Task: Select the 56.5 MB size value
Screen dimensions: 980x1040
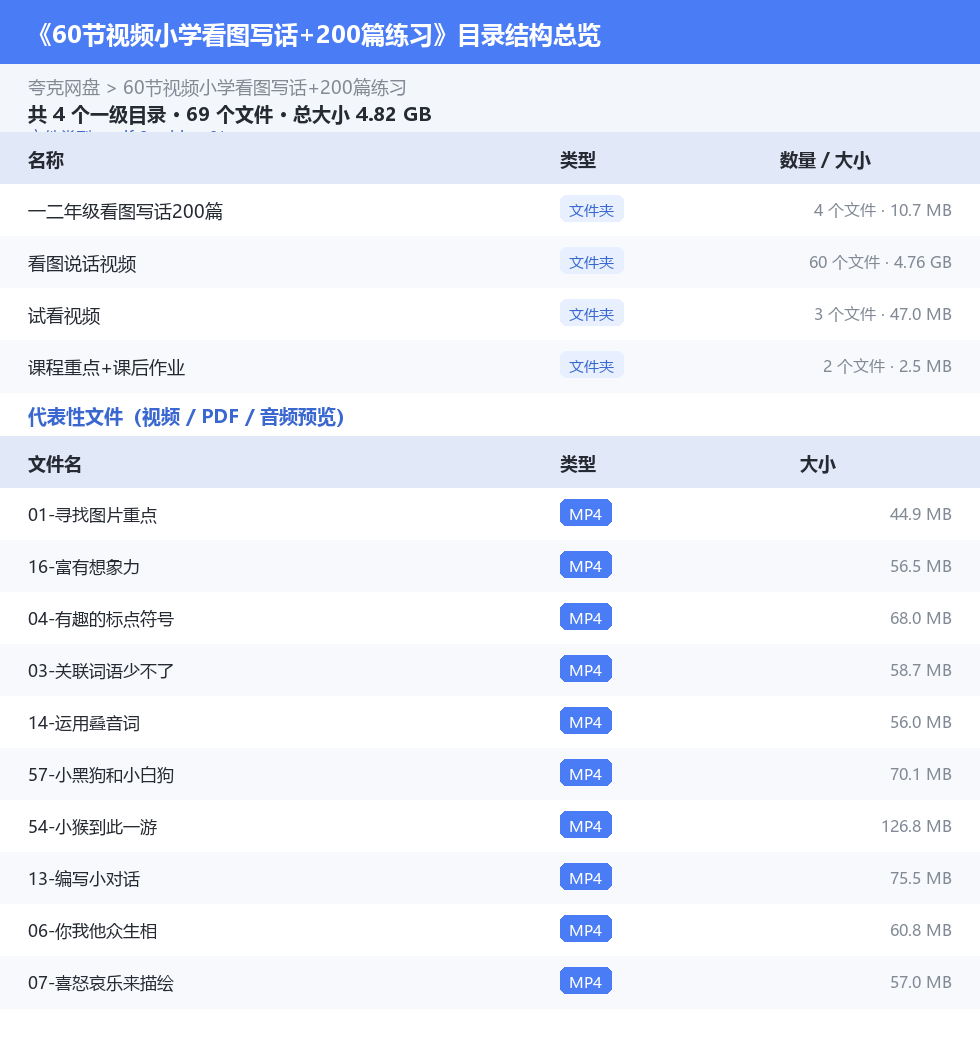Action: [x=920, y=566]
